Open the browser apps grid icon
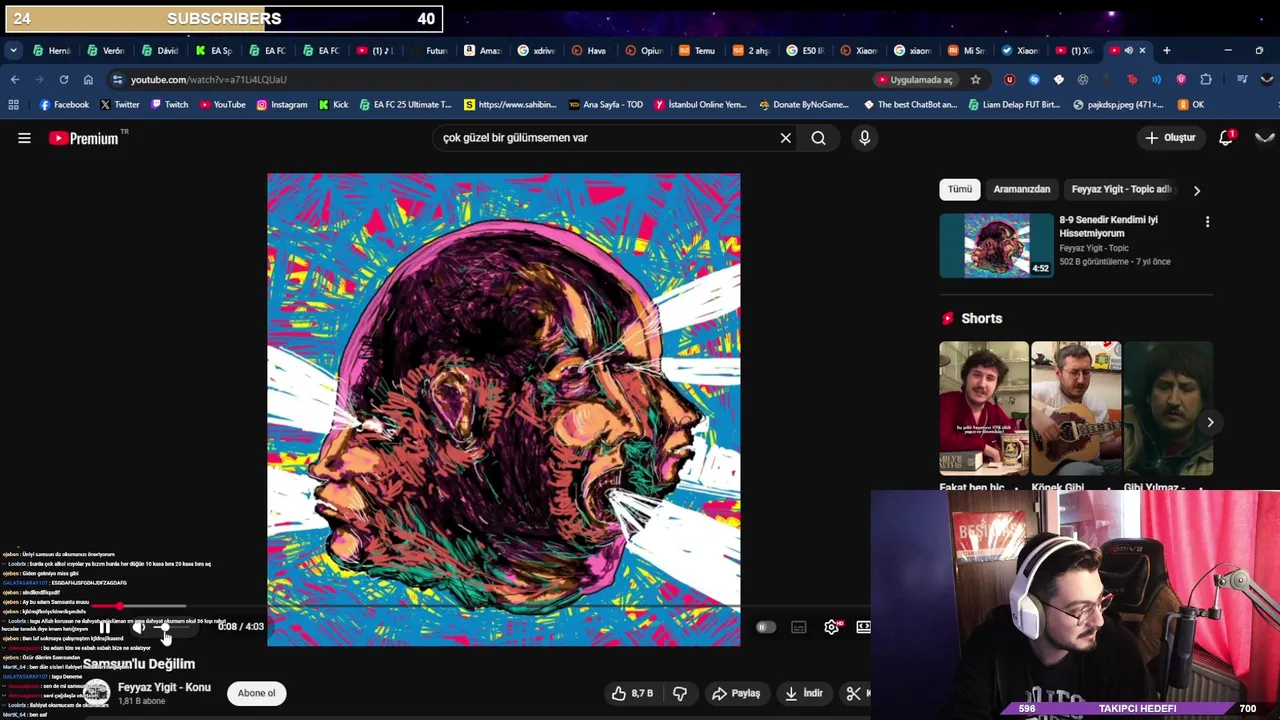Viewport: 1280px width, 720px height. [x=13, y=104]
